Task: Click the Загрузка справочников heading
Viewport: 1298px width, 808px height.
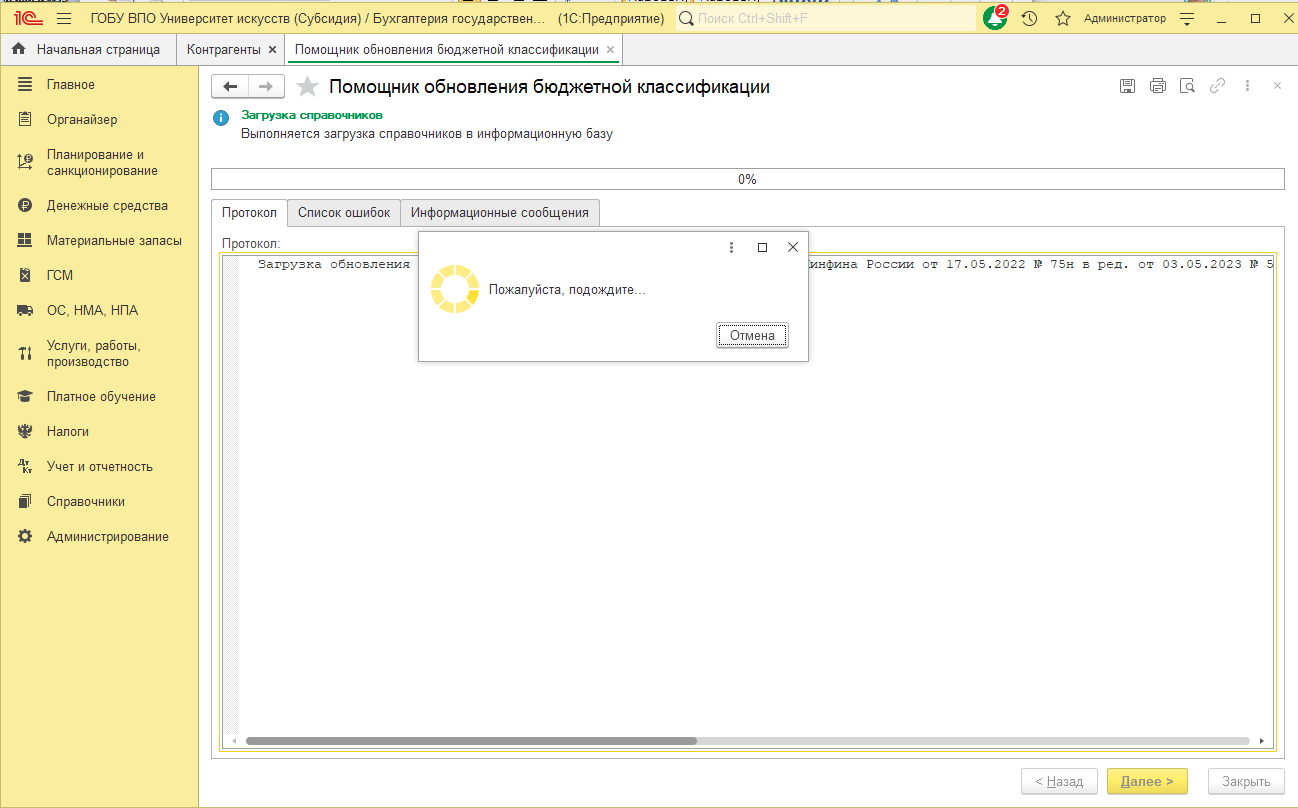Action: (312, 115)
